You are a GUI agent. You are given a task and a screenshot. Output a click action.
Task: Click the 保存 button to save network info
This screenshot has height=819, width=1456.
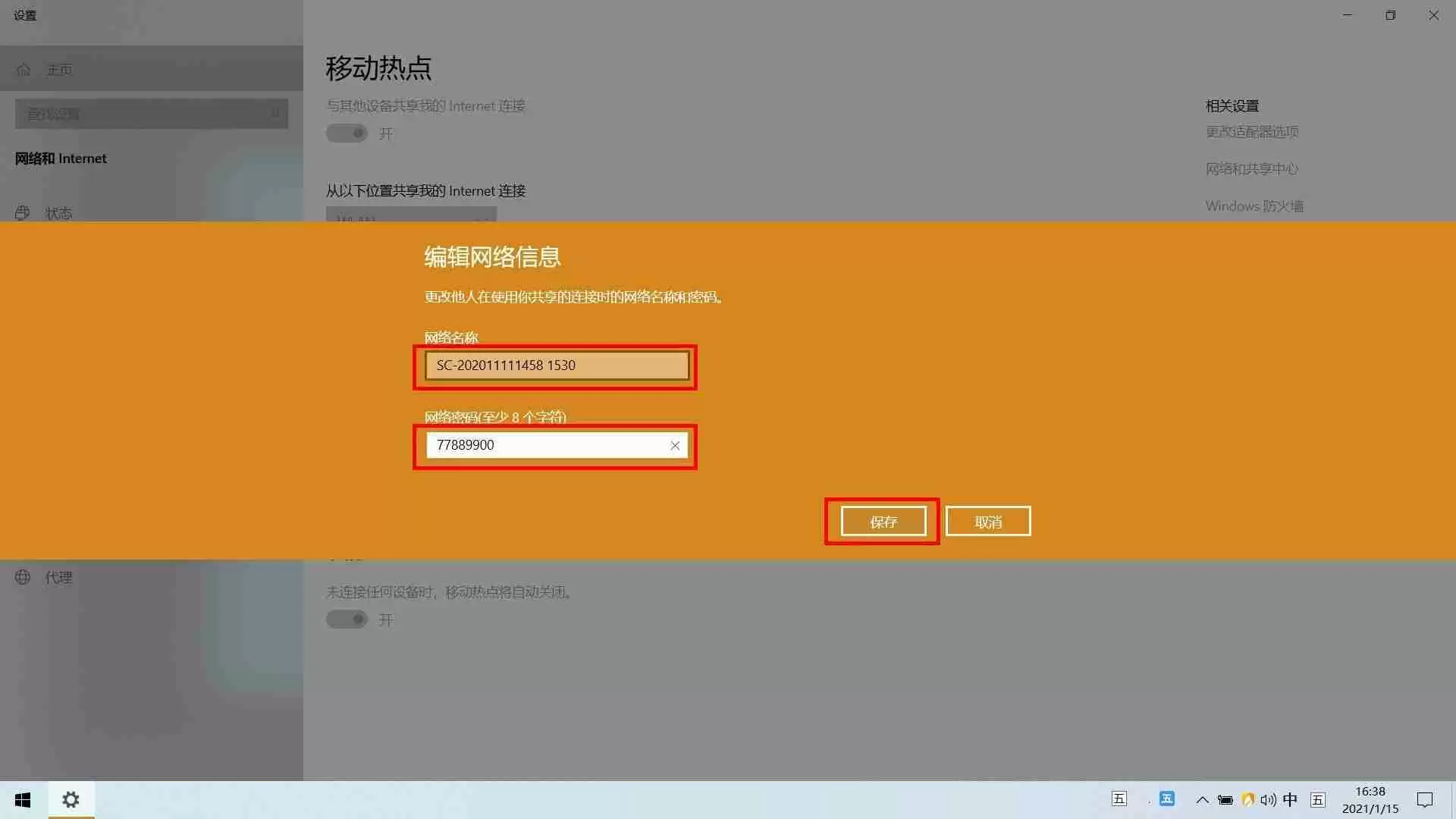click(883, 521)
